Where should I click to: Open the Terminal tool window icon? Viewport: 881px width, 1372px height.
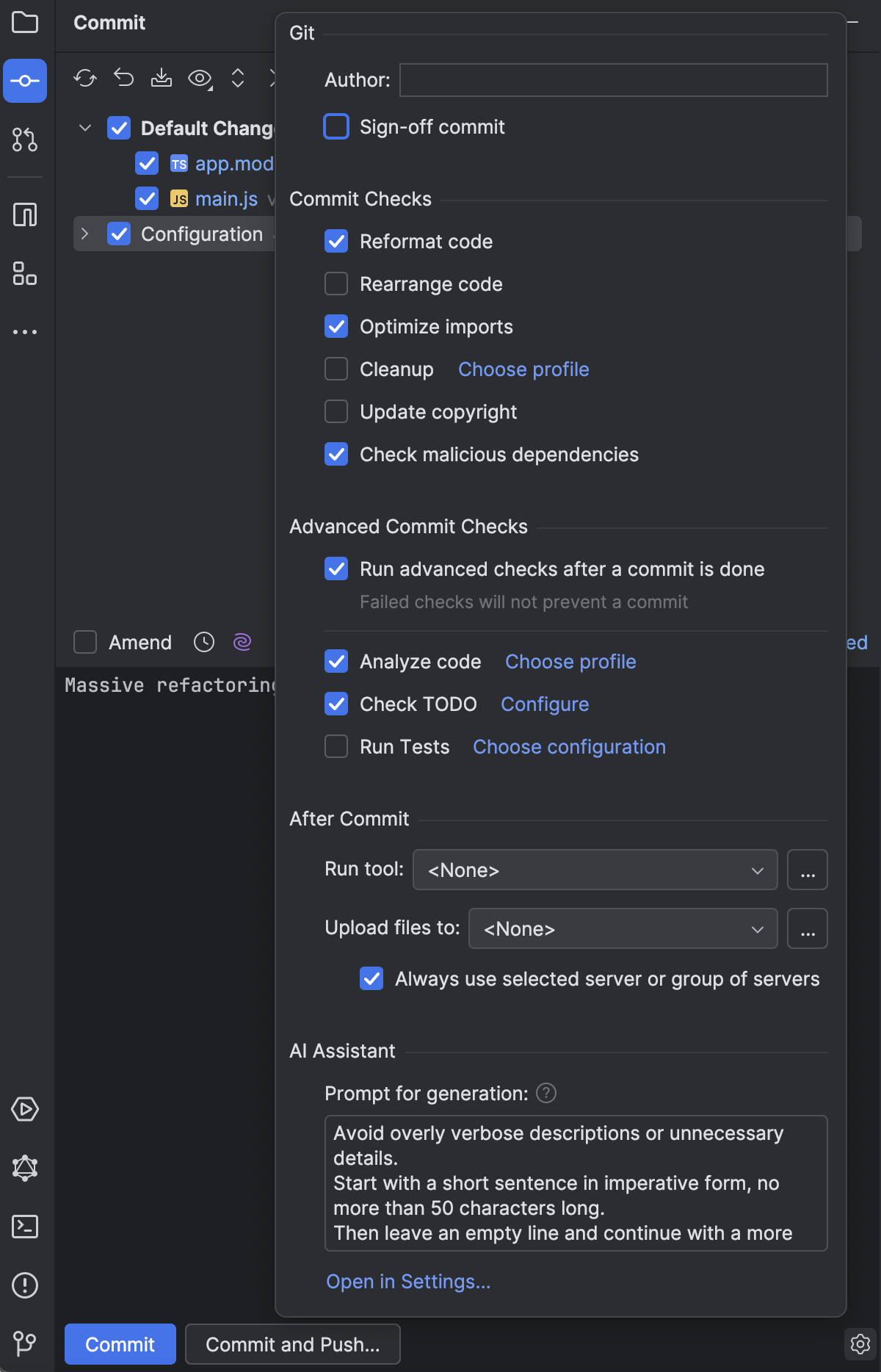(x=25, y=1227)
